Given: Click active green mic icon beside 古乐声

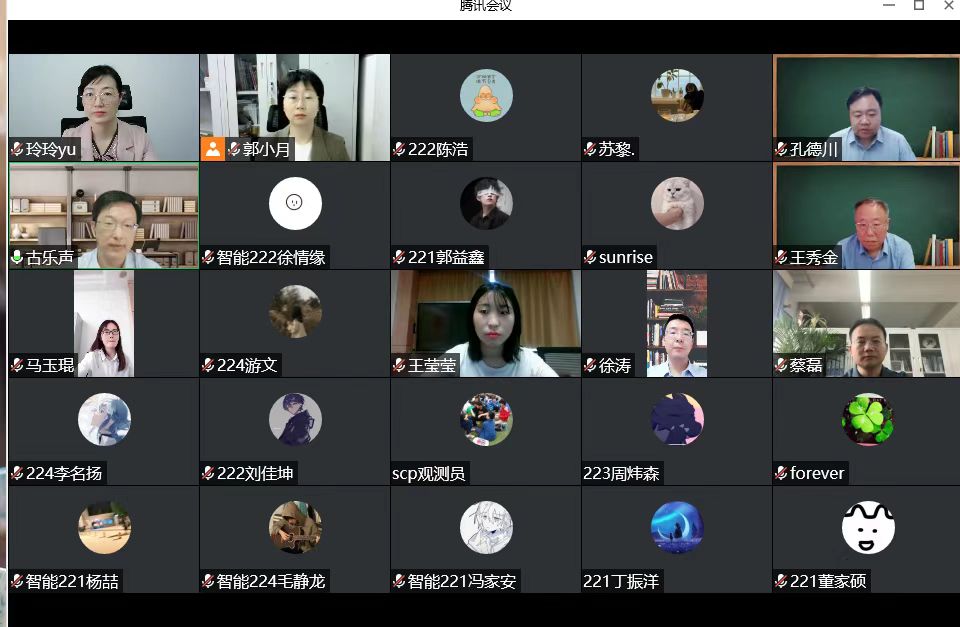Looking at the screenshot, I should [x=17, y=257].
